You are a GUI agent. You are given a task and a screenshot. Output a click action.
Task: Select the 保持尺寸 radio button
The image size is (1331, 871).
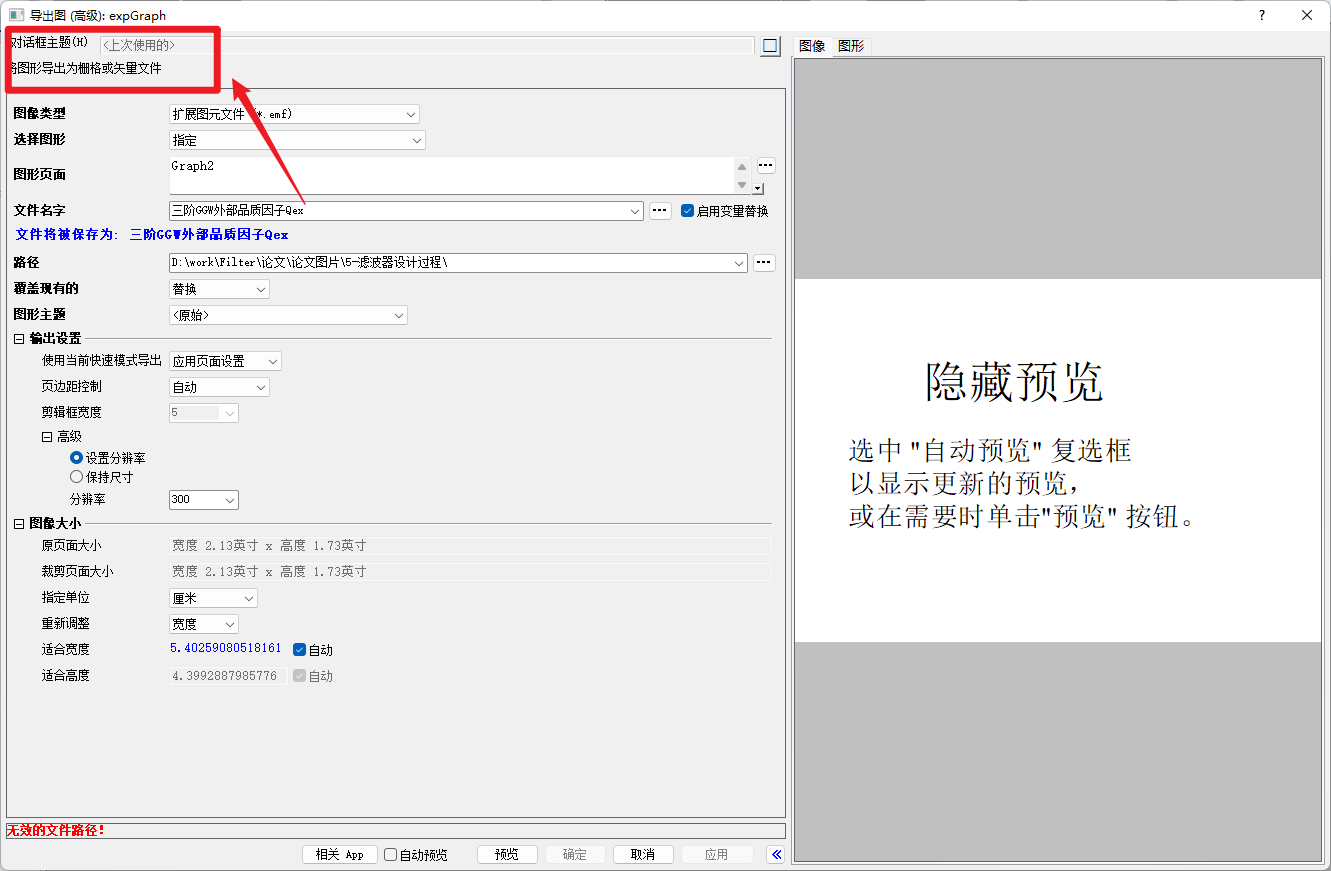click(76, 477)
